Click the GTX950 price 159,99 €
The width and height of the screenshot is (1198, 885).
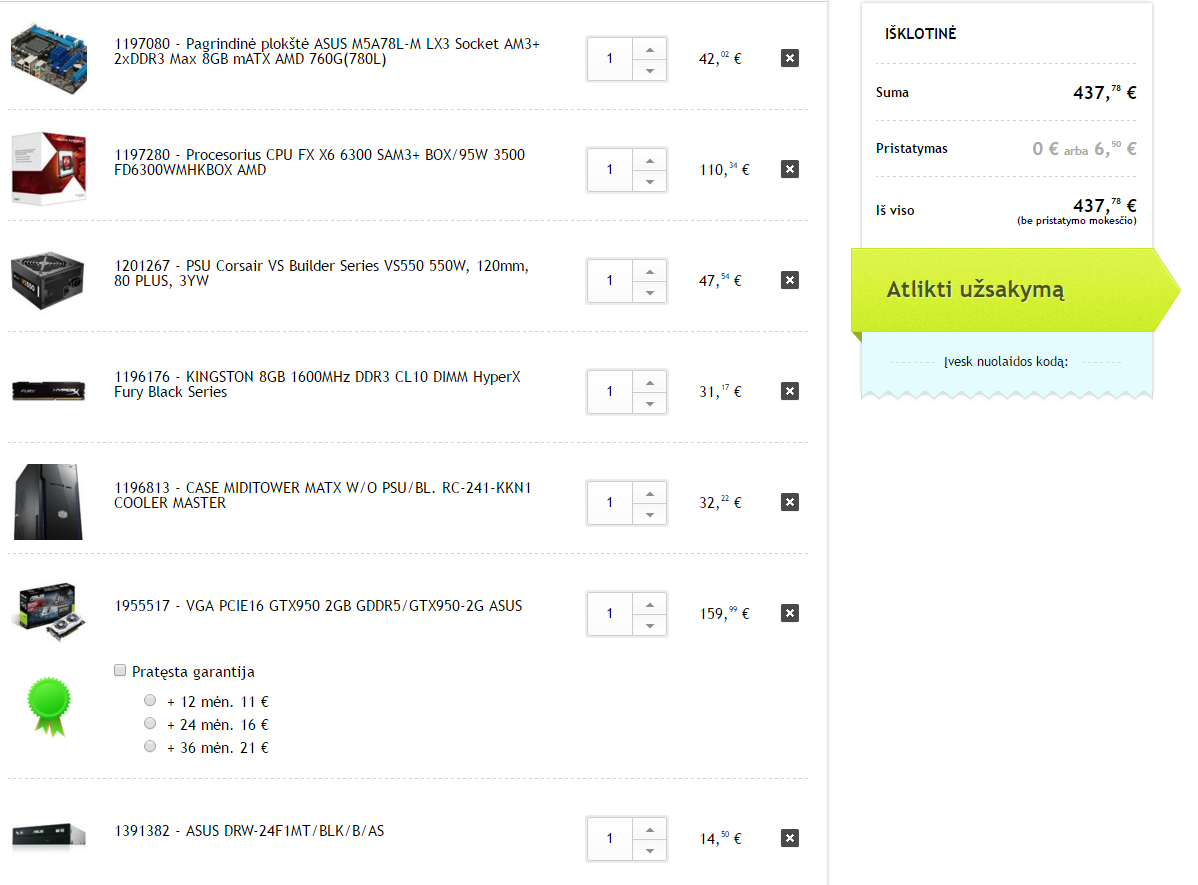pyautogui.click(x=724, y=613)
